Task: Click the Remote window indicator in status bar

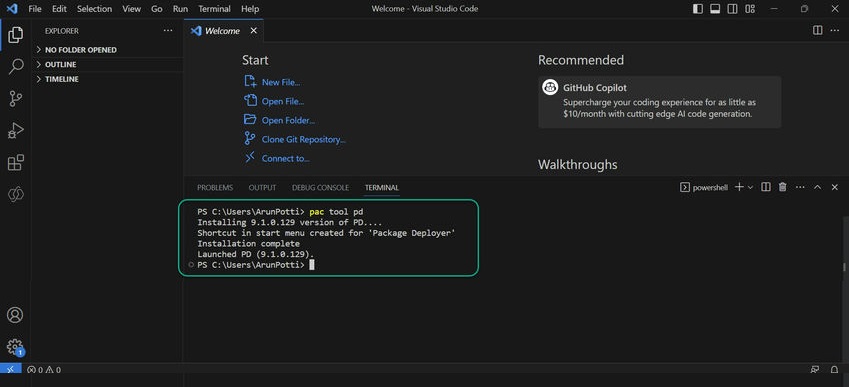Action: (10, 370)
